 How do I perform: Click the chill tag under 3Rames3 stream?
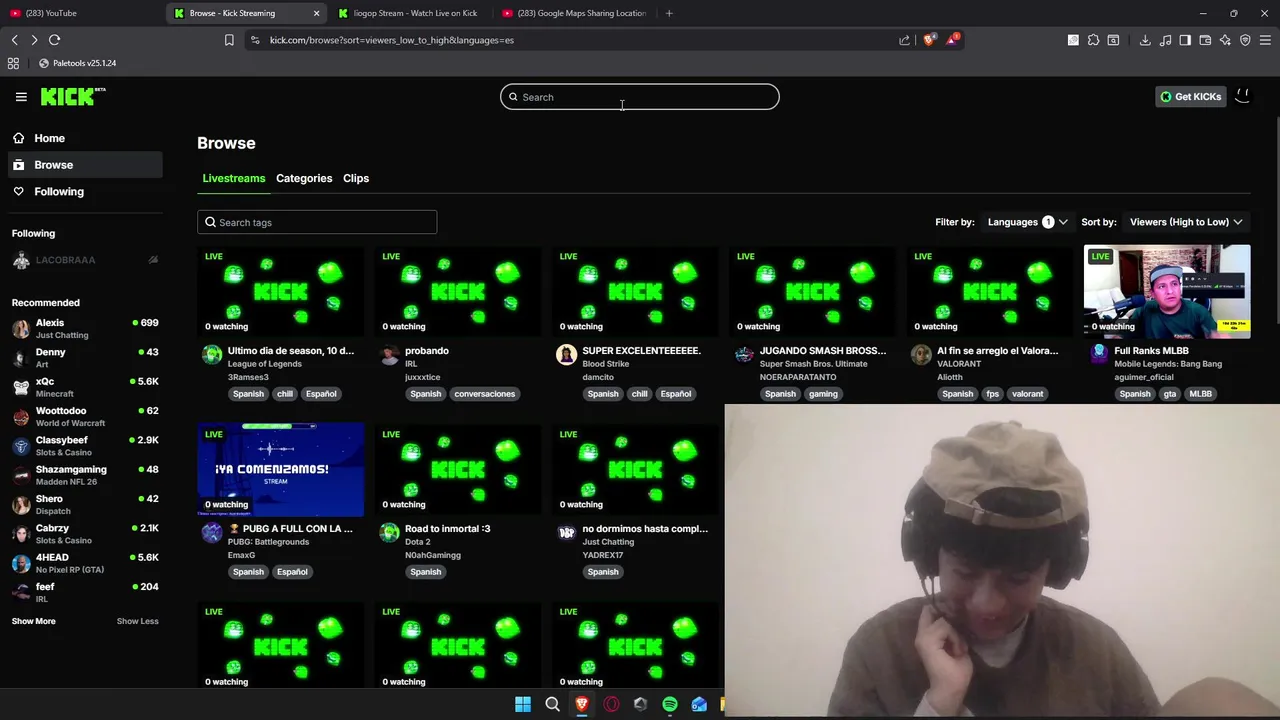point(285,394)
